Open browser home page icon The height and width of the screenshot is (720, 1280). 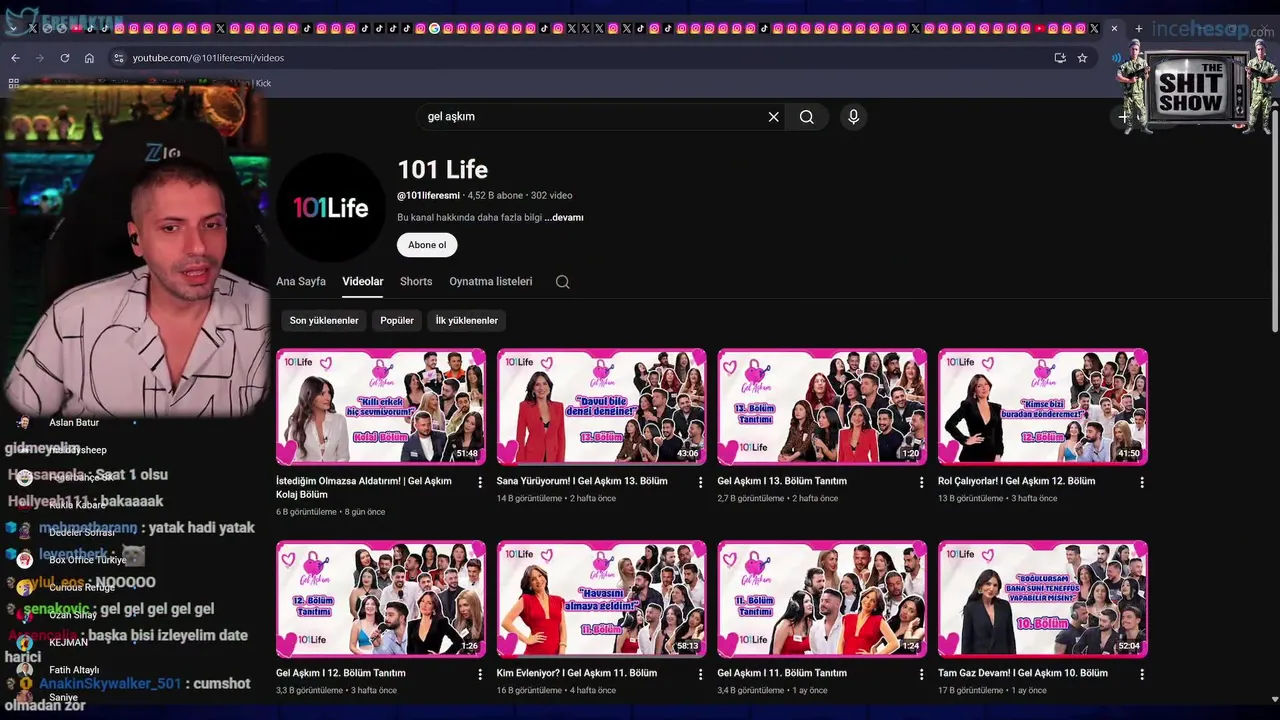pos(89,58)
